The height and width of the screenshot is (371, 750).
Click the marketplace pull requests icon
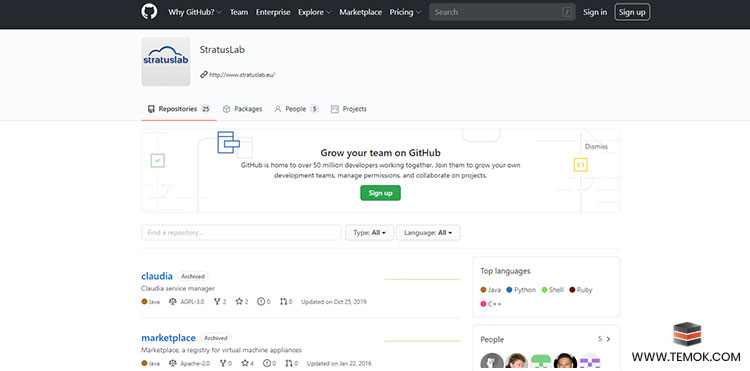289,364
